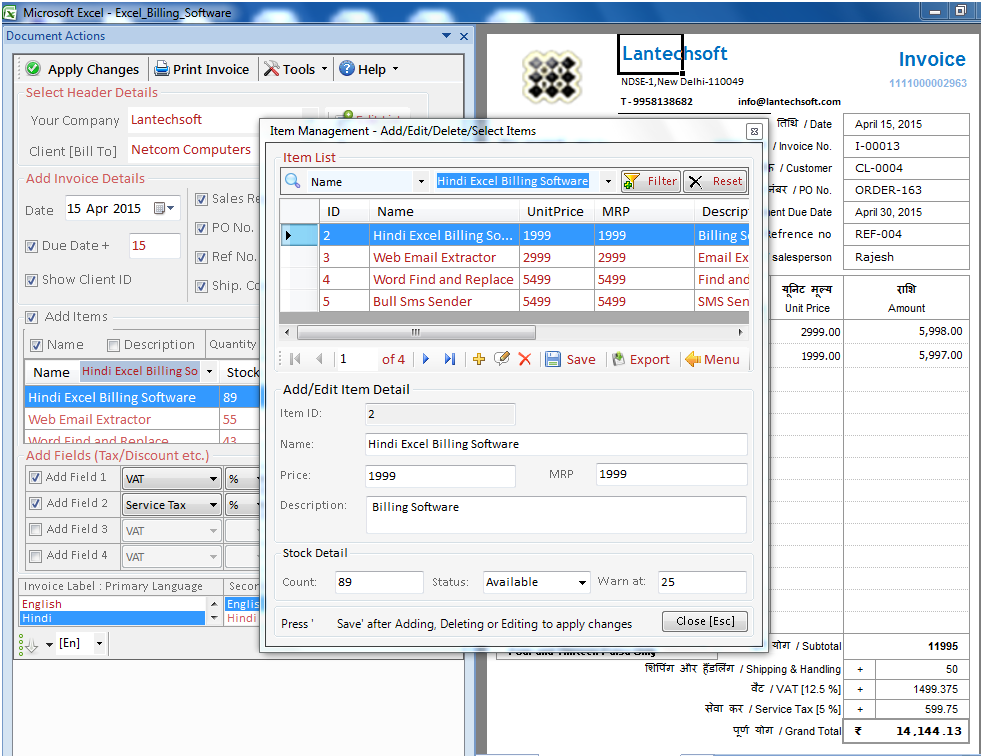
Task: Go to previous item record
Action: pos(320,359)
